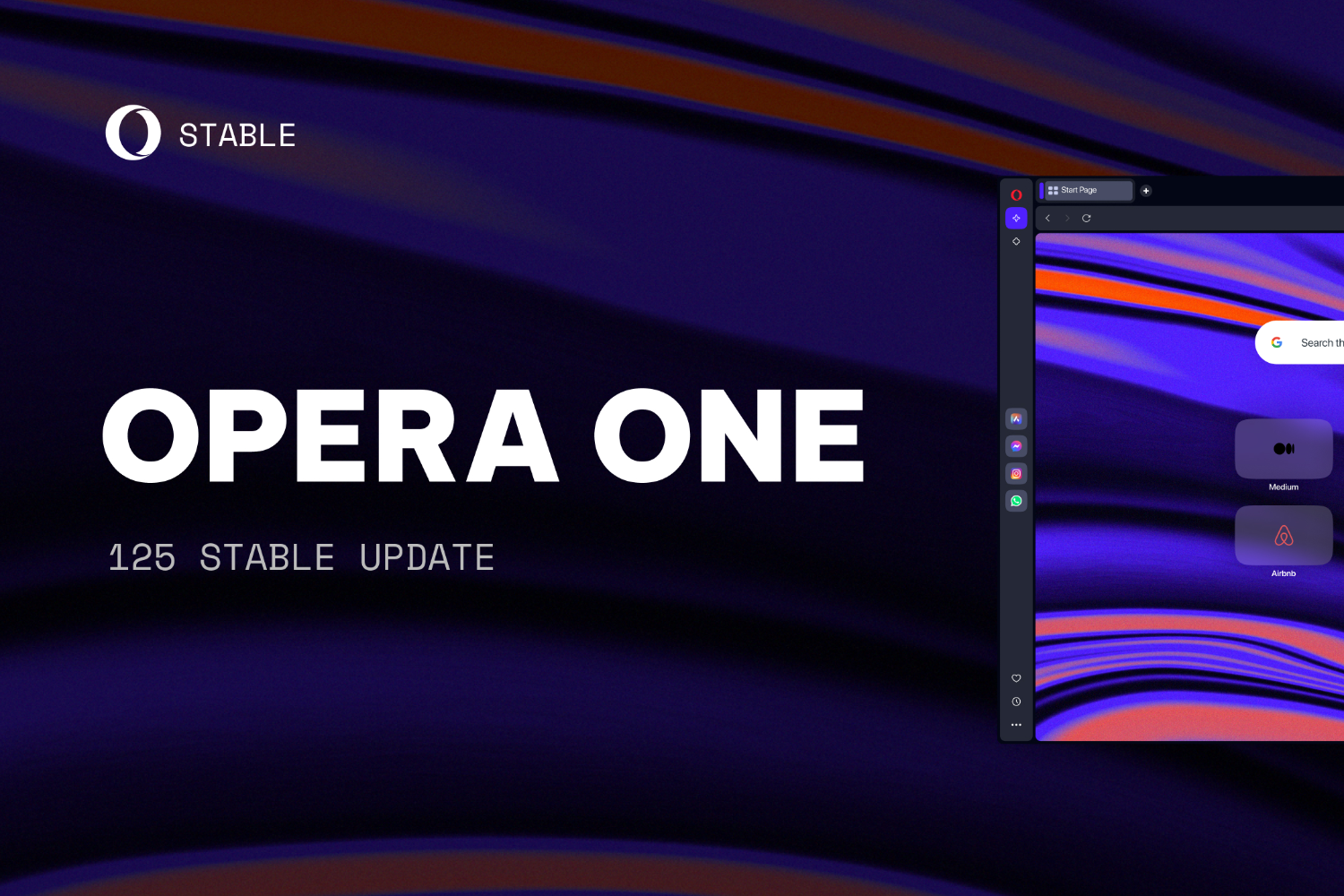Open the three-dot sidebar options
The height and width of the screenshot is (896, 1344).
(x=1016, y=725)
